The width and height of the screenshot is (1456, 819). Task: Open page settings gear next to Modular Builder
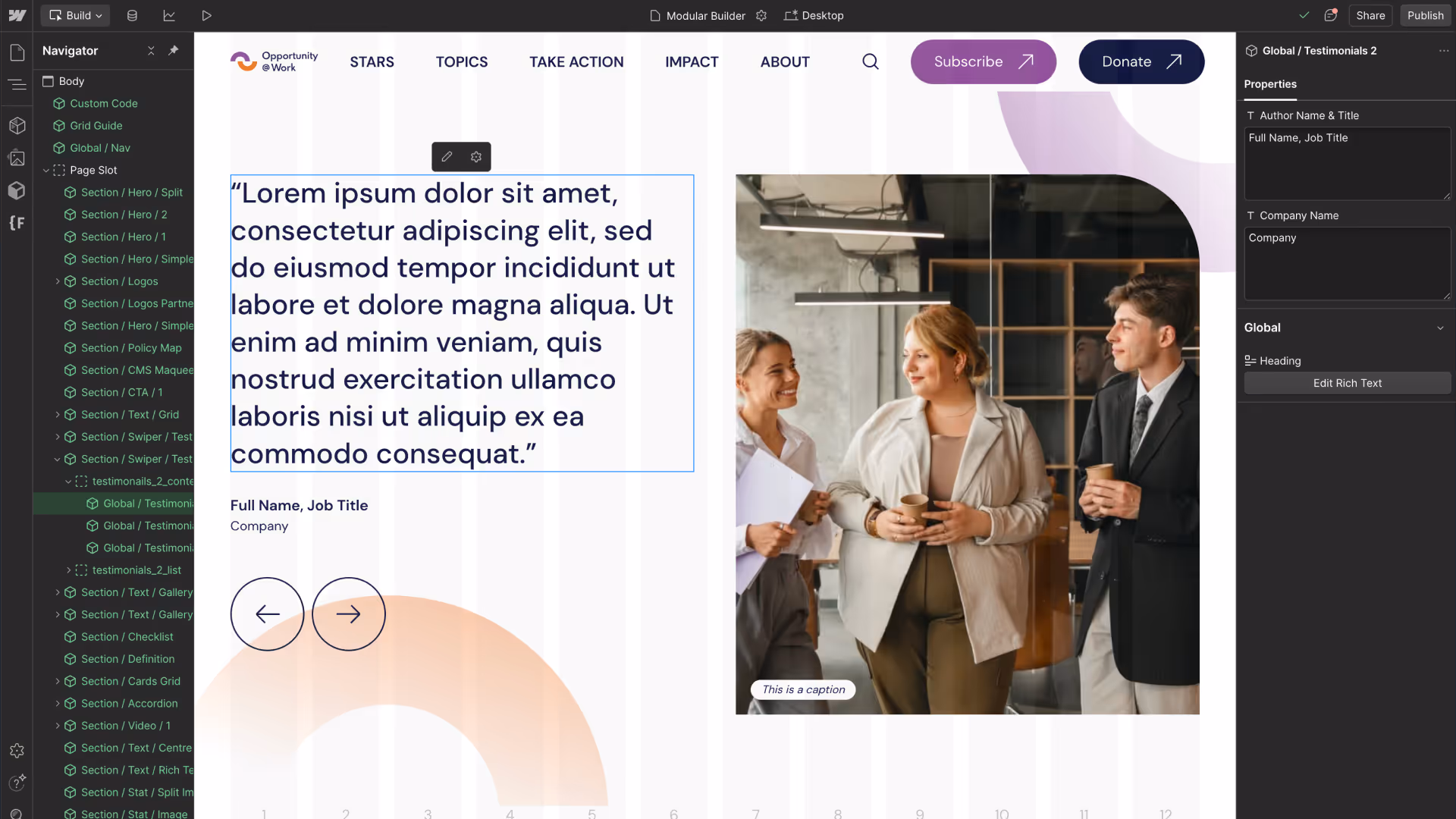761,15
